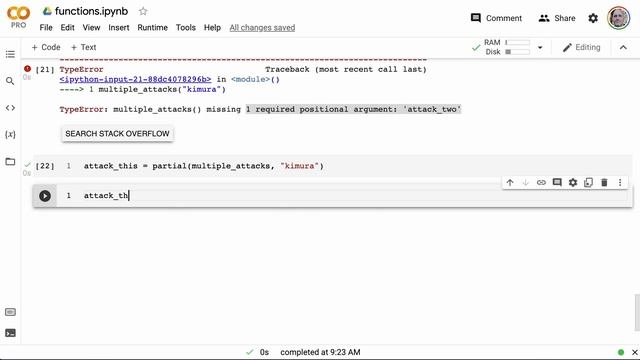This screenshot has width=640, height=360.
Task: Click the vertical scrollbar thumb on right
Action: [x=637, y=312]
